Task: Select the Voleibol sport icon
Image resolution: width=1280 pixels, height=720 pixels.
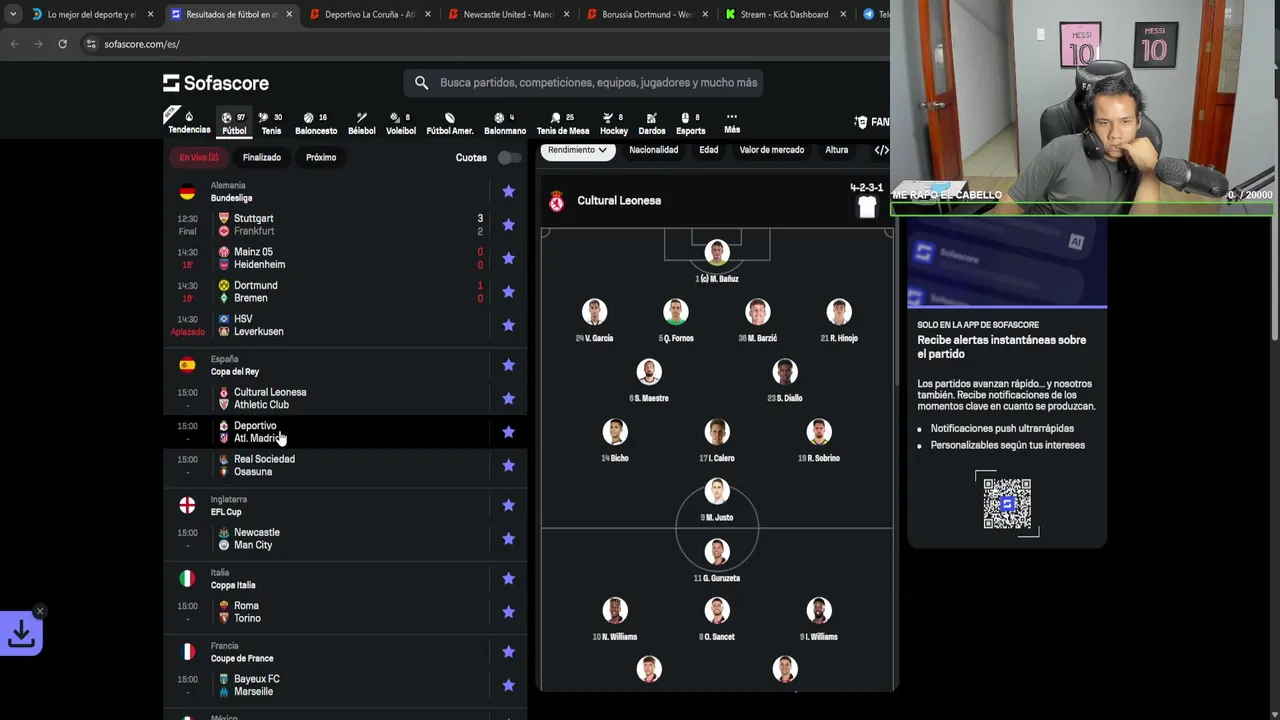Action: [400, 123]
